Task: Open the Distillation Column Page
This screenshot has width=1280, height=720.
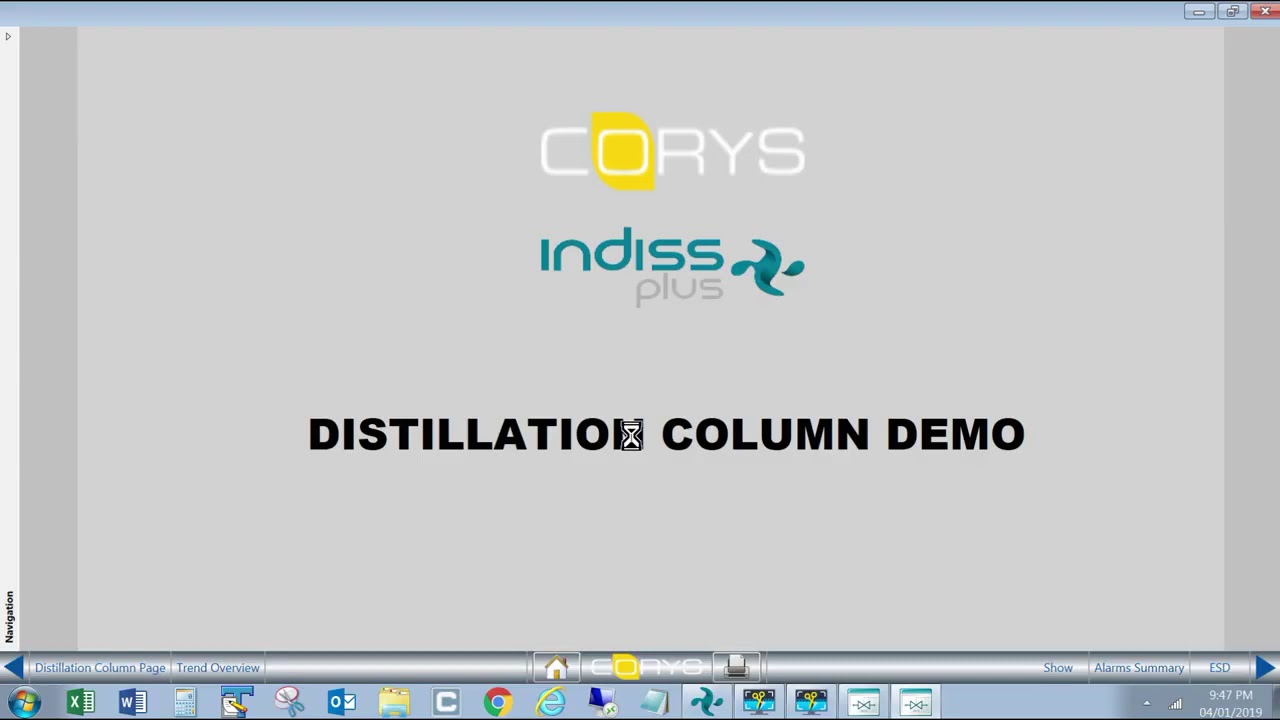Action: 100,668
